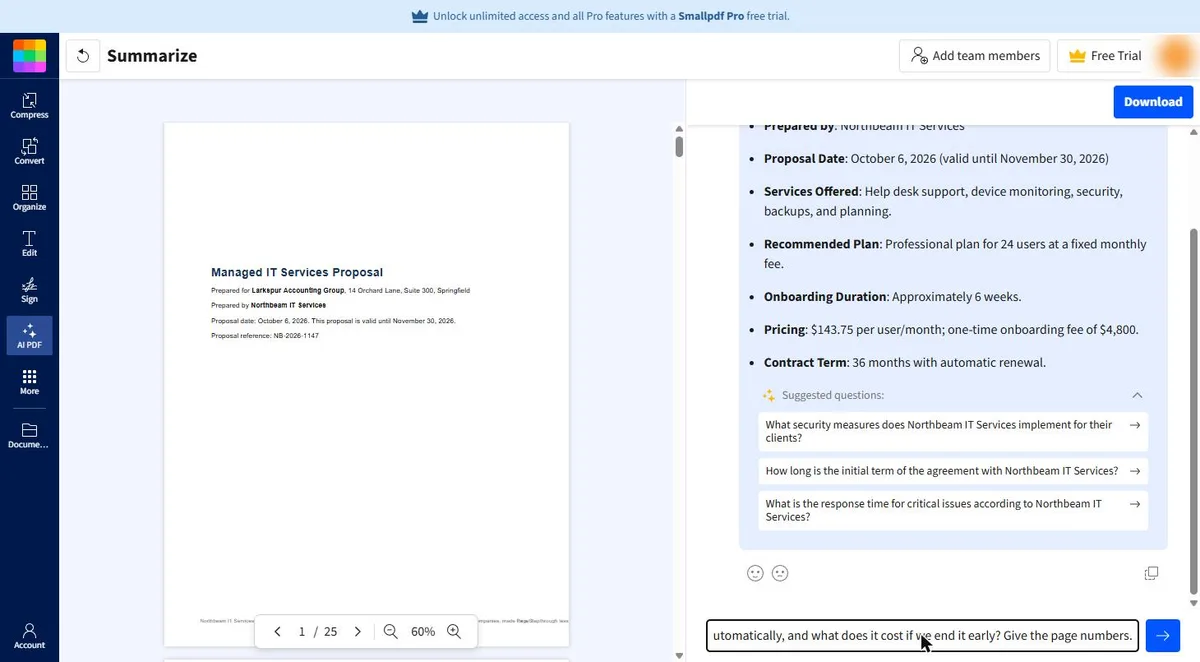Collapse the Suggested questions section
This screenshot has width=1200, height=662.
coord(1137,395)
